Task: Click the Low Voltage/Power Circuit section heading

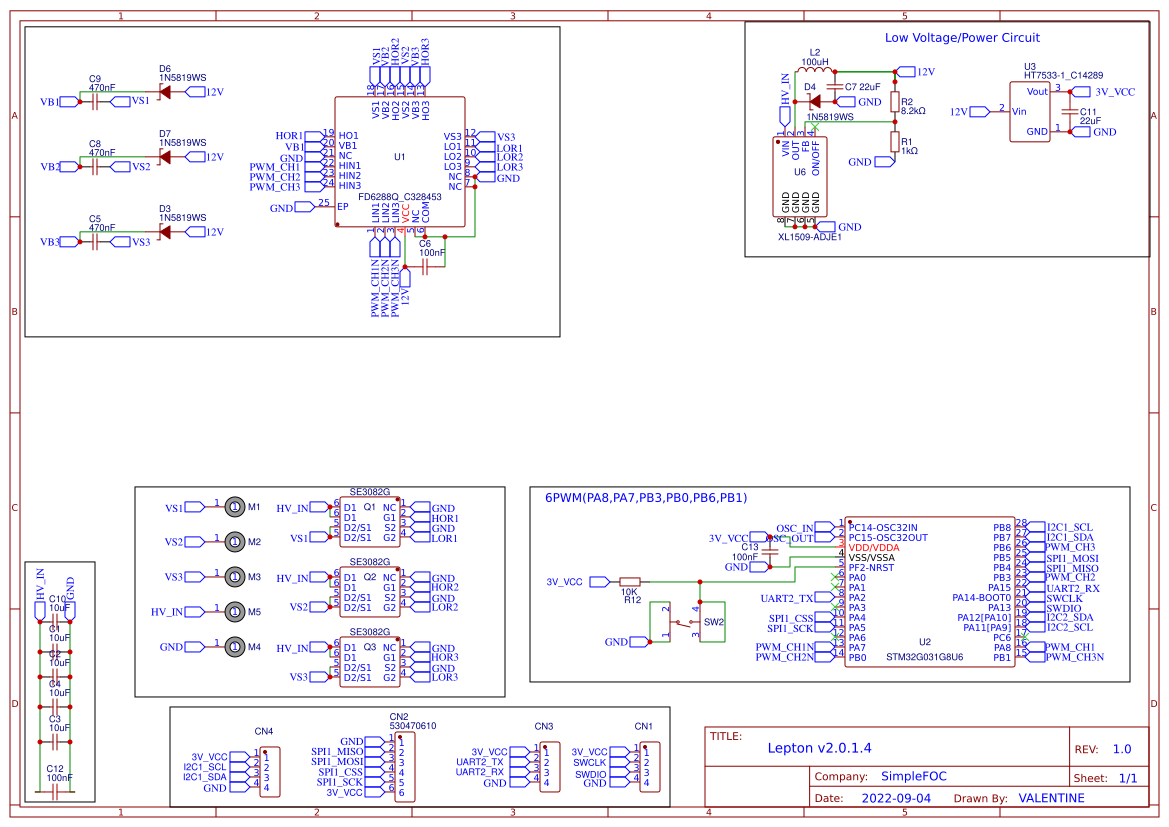Action: (960, 38)
